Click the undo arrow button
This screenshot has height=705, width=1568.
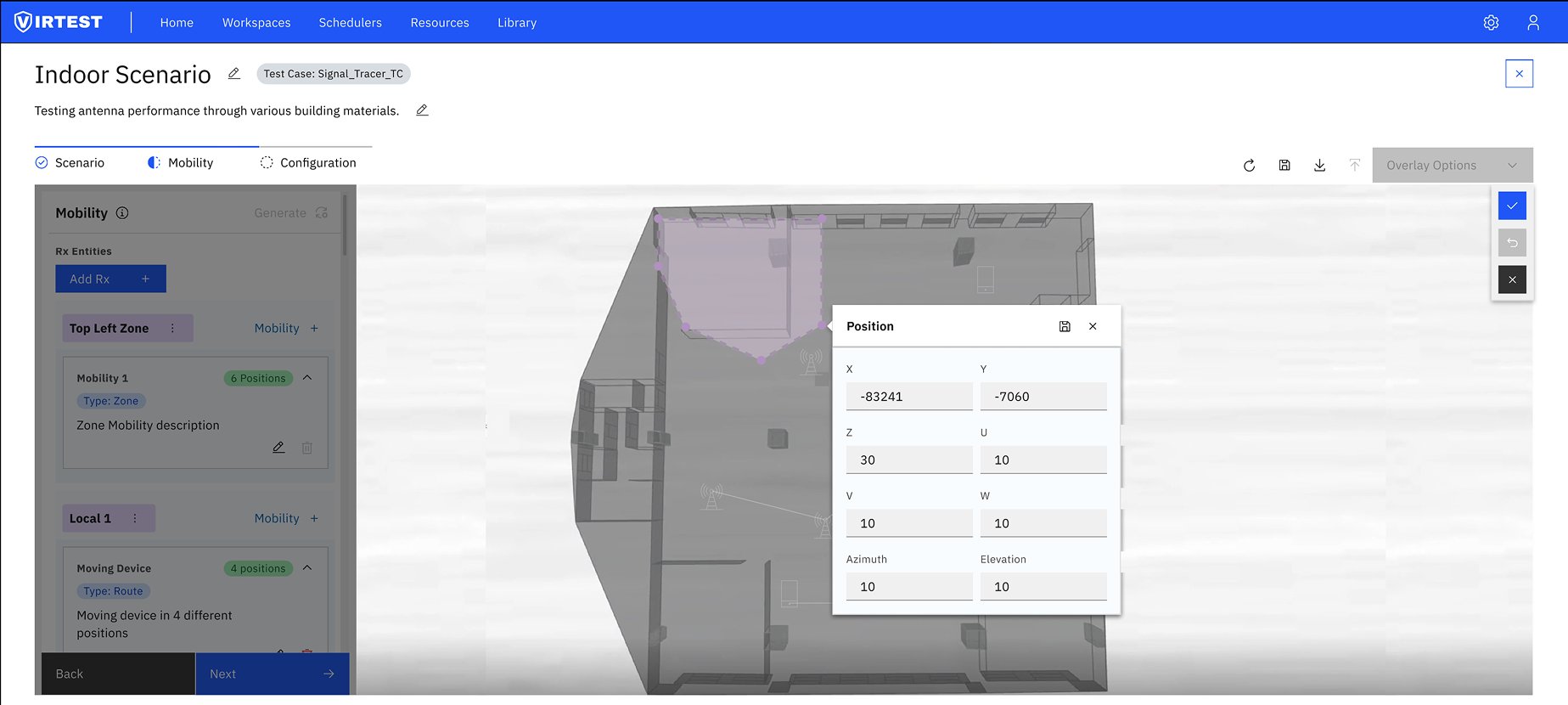(x=1512, y=243)
